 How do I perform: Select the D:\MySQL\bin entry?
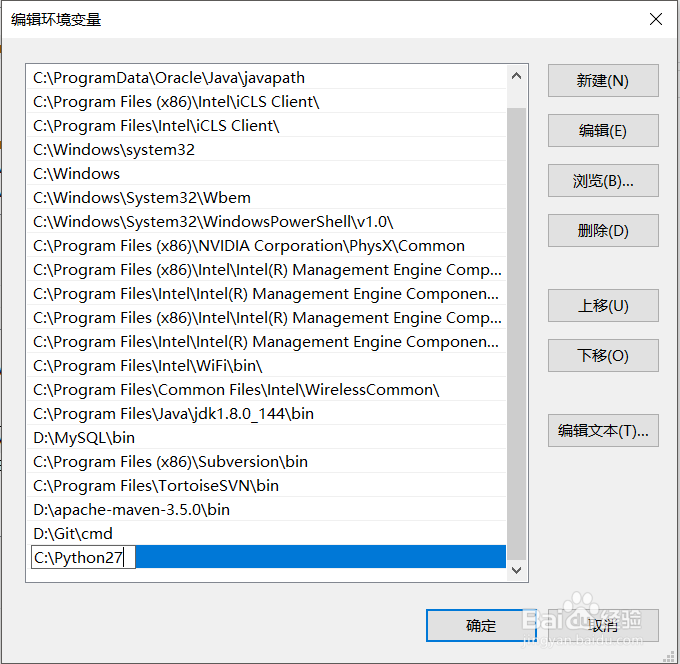tap(266, 438)
